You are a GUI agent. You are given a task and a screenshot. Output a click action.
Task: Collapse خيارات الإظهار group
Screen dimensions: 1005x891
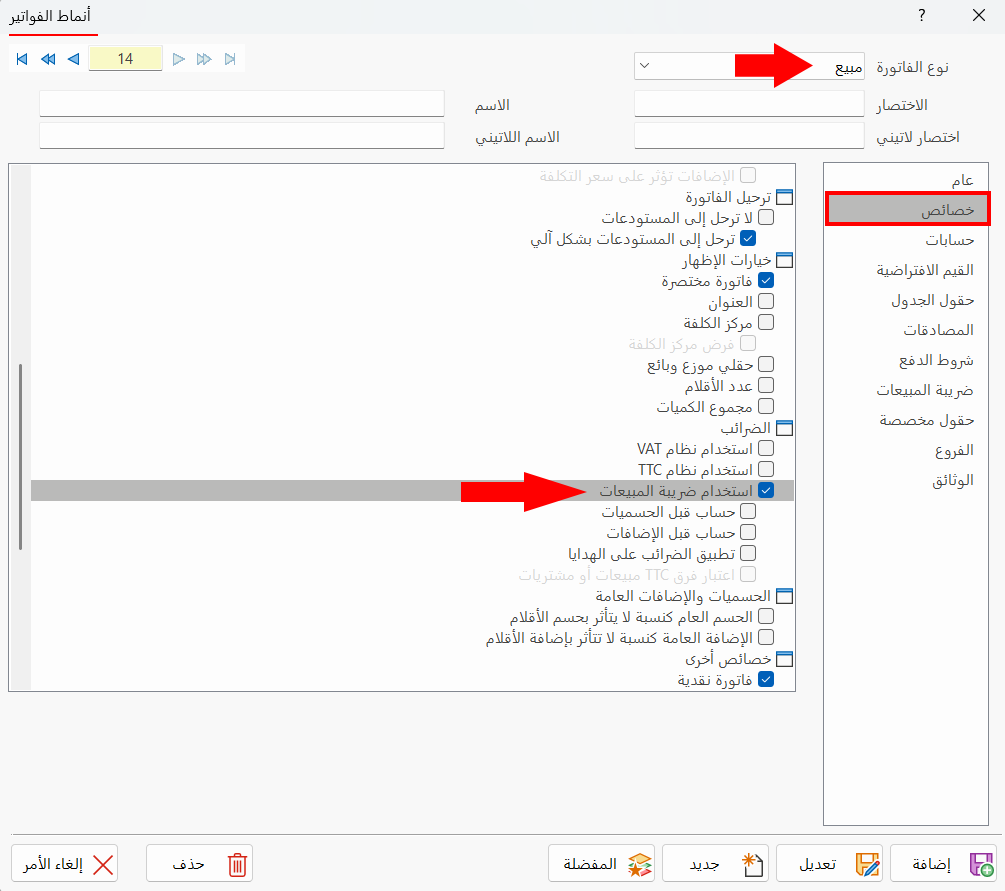click(784, 260)
